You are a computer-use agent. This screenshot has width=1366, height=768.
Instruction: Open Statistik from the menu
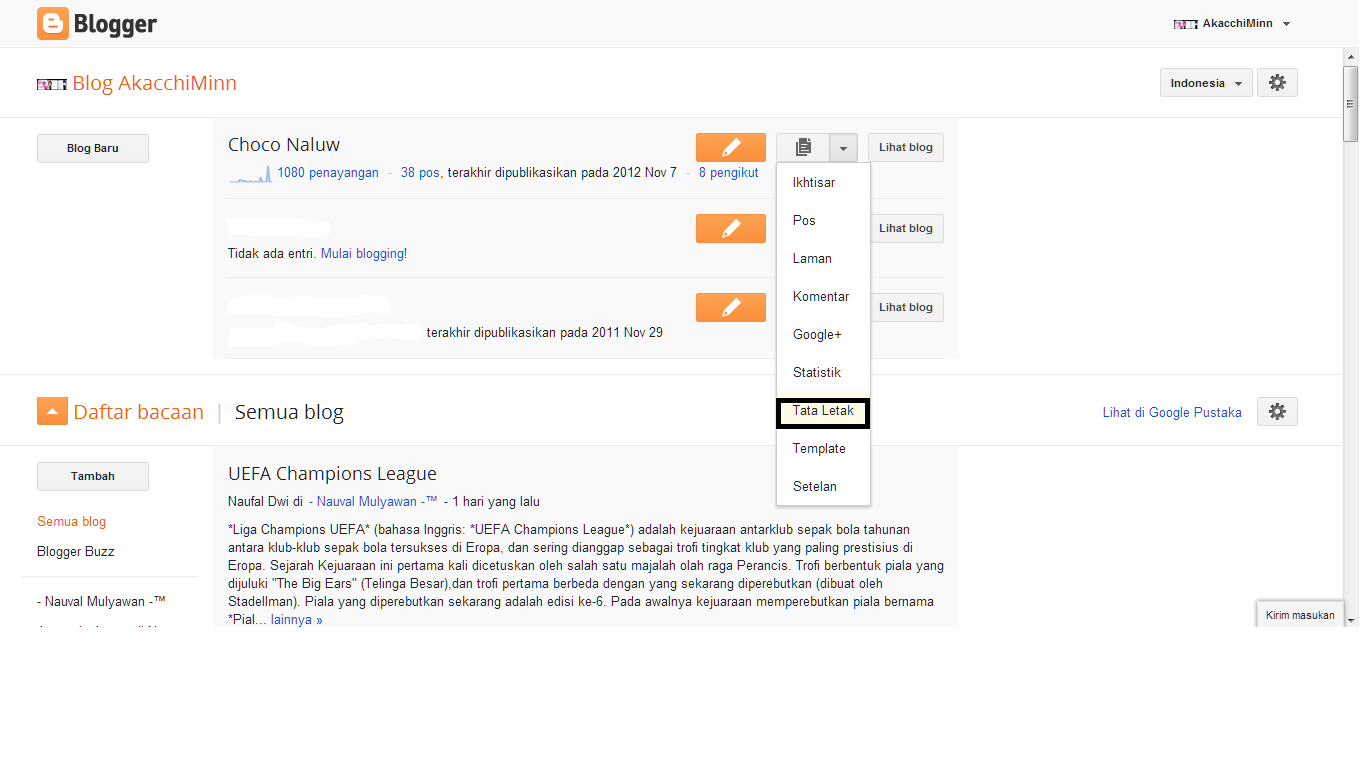coord(823,373)
